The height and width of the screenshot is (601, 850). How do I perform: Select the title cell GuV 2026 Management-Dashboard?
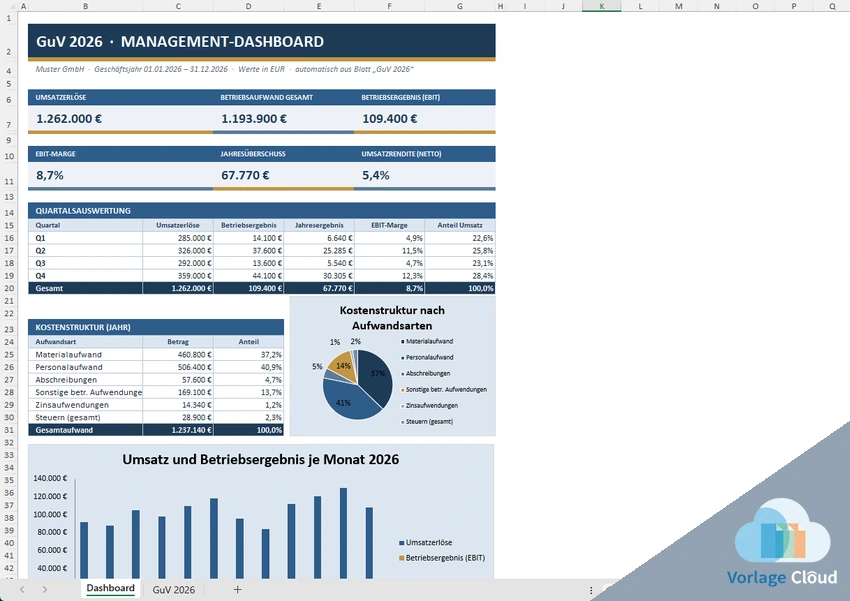pos(261,42)
